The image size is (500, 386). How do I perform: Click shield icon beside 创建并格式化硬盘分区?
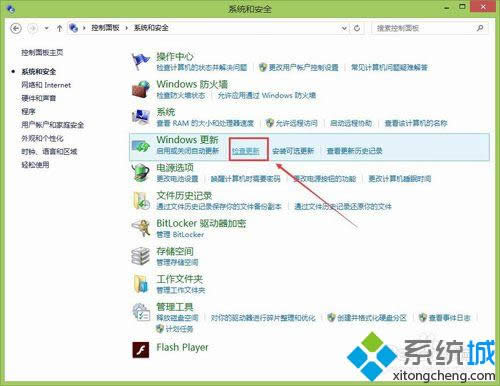click(x=331, y=317)
